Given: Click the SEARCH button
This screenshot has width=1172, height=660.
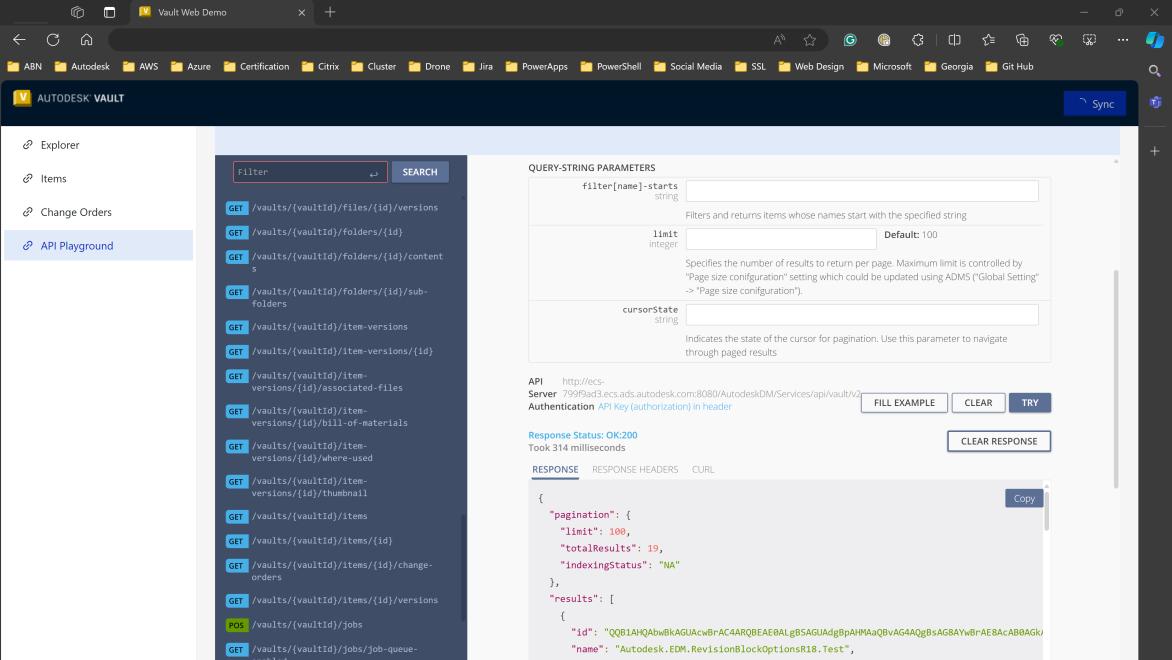Looking at the screenshot, I should [420, 172].
